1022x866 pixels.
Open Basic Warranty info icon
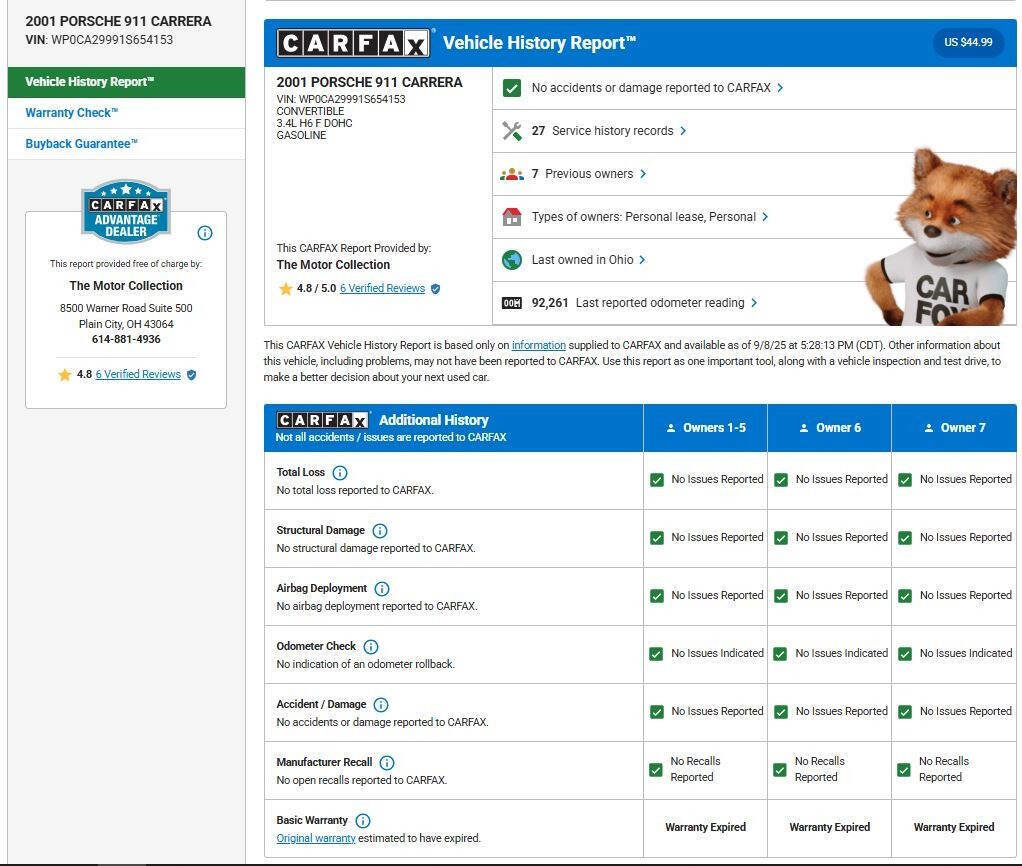click(363, 821)
